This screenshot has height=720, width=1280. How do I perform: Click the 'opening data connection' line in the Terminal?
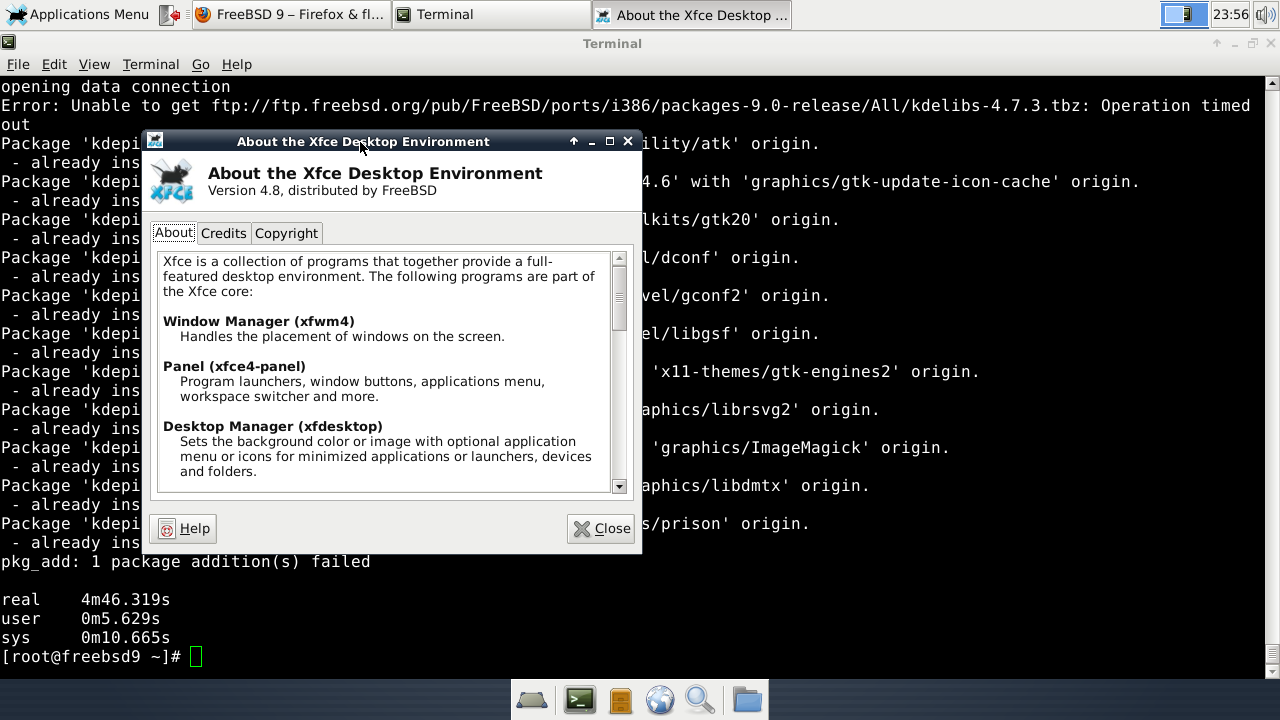pyautogui.click(x=116, y=87)
